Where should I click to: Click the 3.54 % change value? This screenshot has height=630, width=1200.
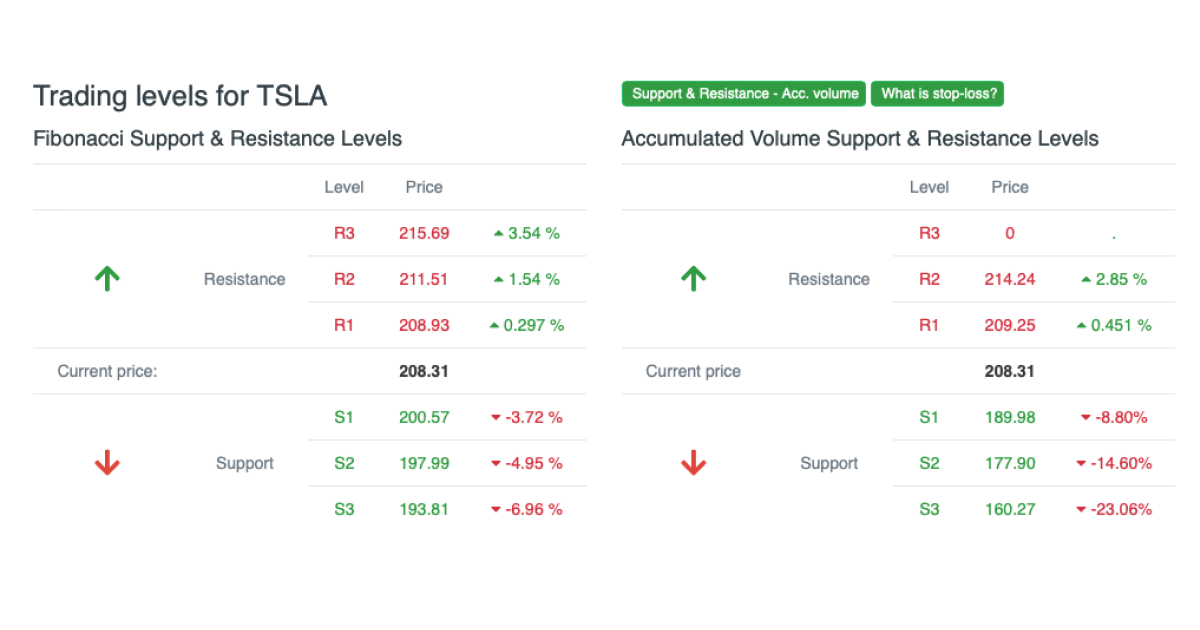[526, 233]
